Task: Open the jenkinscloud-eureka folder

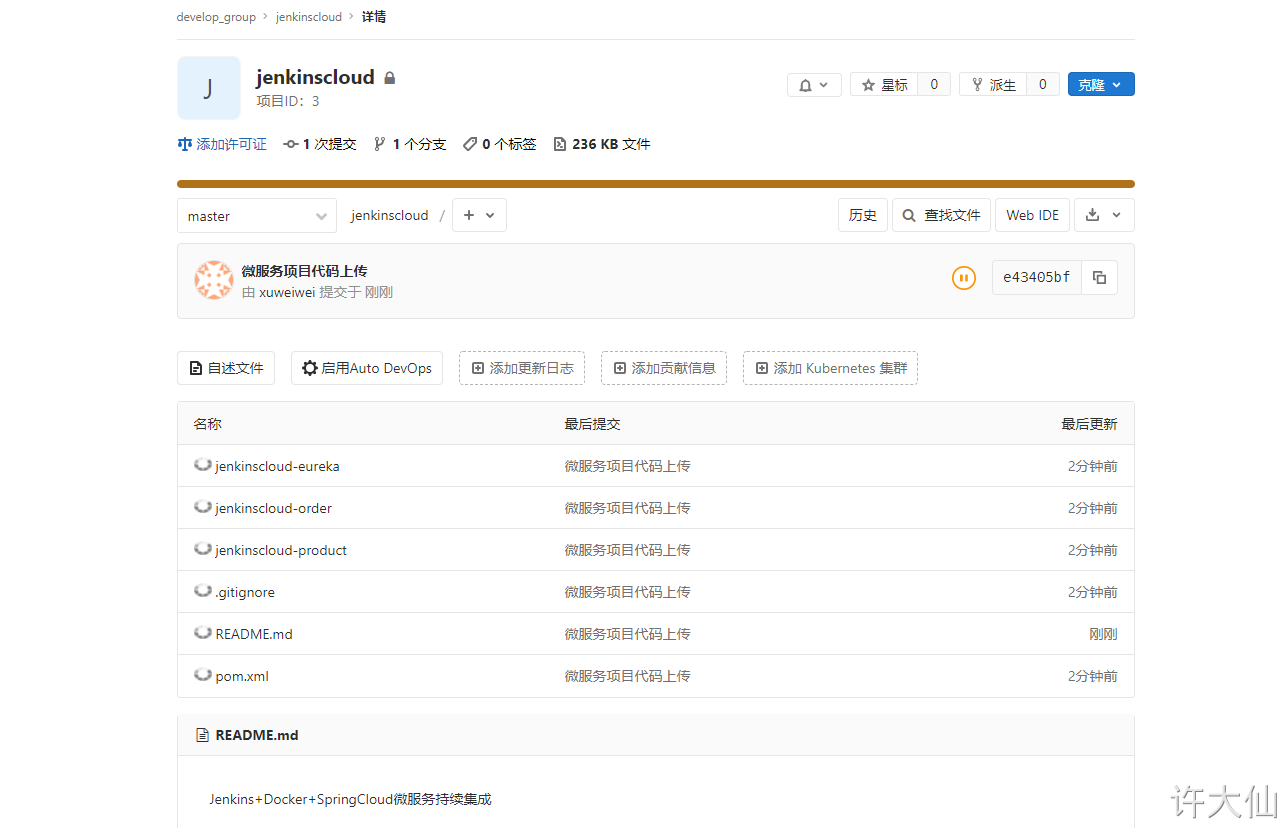Action: tap(277, 466)
